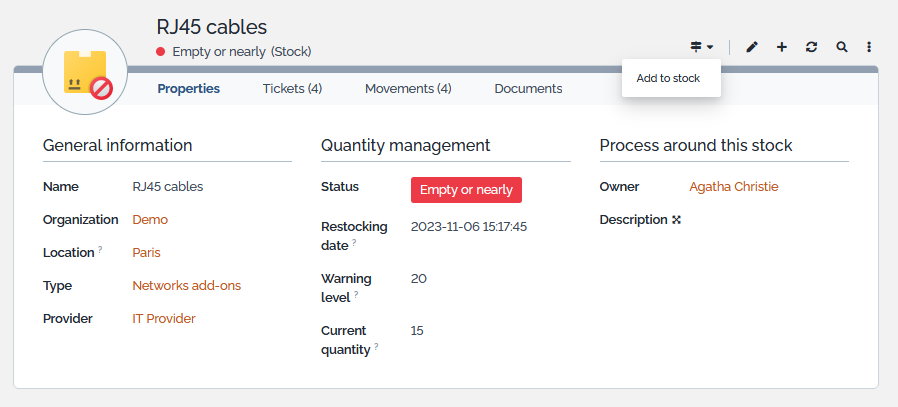Click the help mark beside Current quantity
Image resolution: width=898 pixels, height=407 pixels.
pos(376,346)
